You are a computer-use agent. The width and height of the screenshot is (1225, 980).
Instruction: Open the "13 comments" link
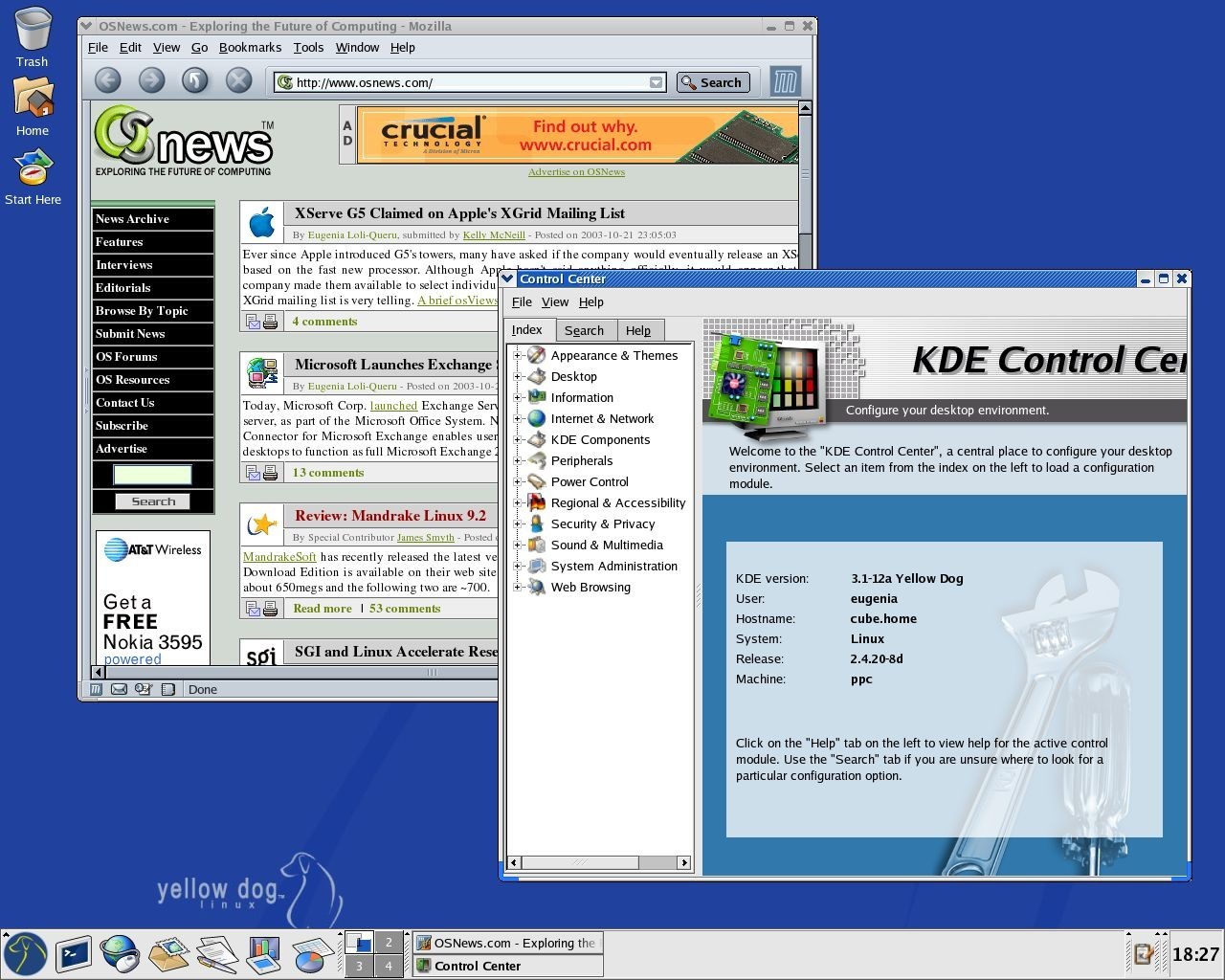coord(327,473)
